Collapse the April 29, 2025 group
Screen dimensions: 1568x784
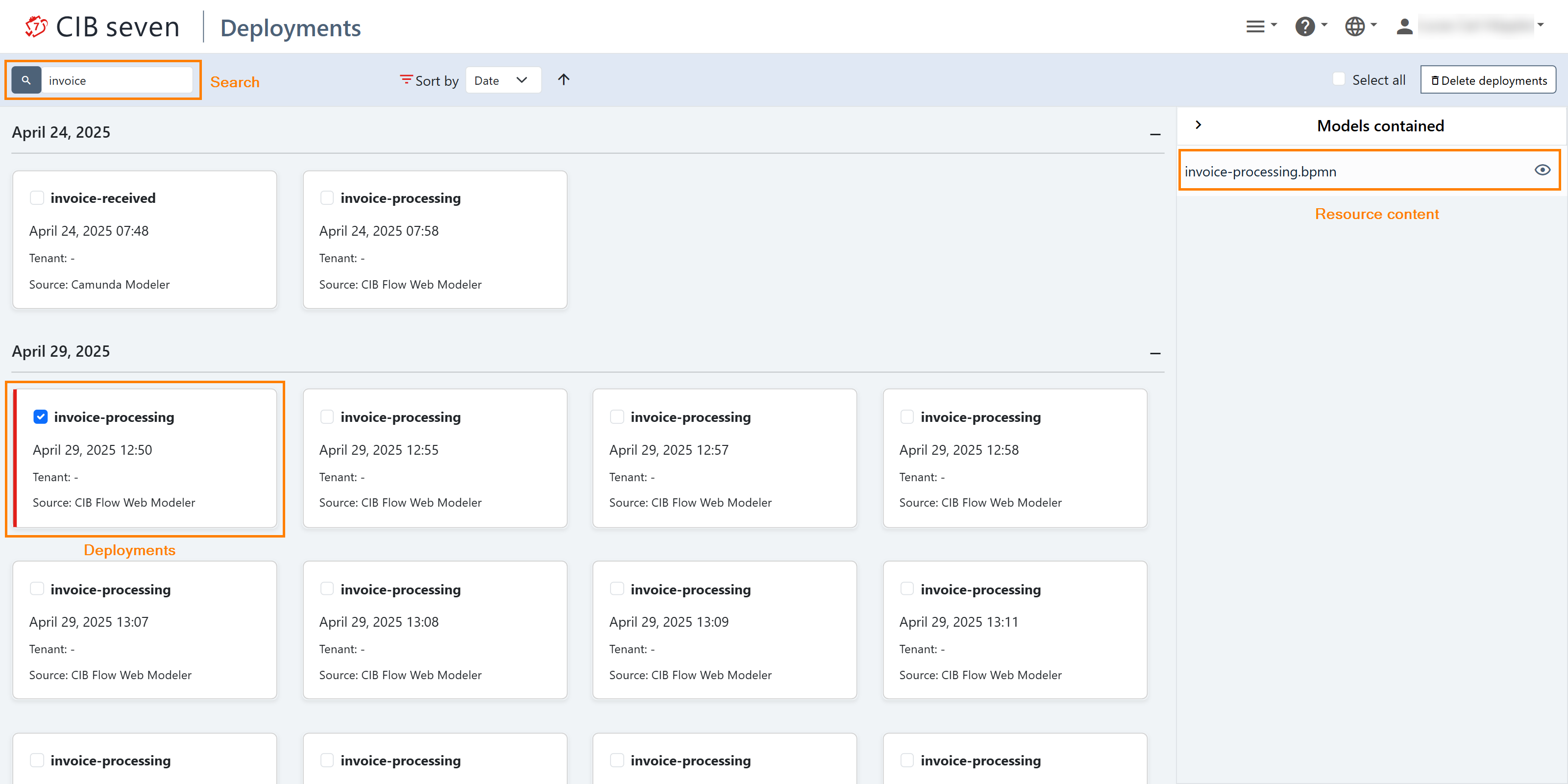coord(1155,353)
